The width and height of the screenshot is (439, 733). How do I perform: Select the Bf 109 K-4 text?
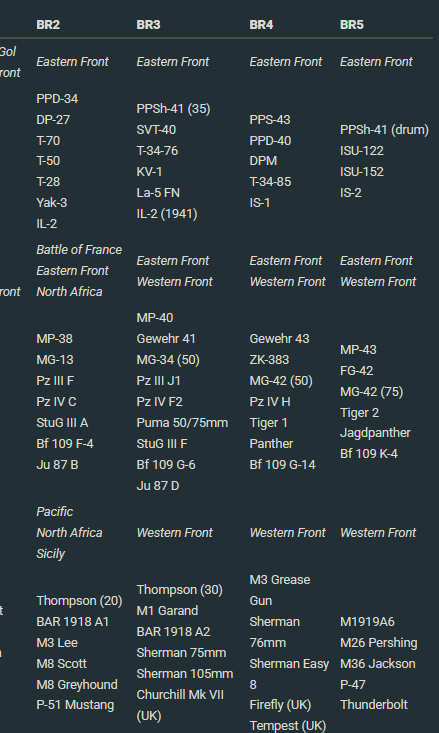pyautogui.click(x=369, y=453)
